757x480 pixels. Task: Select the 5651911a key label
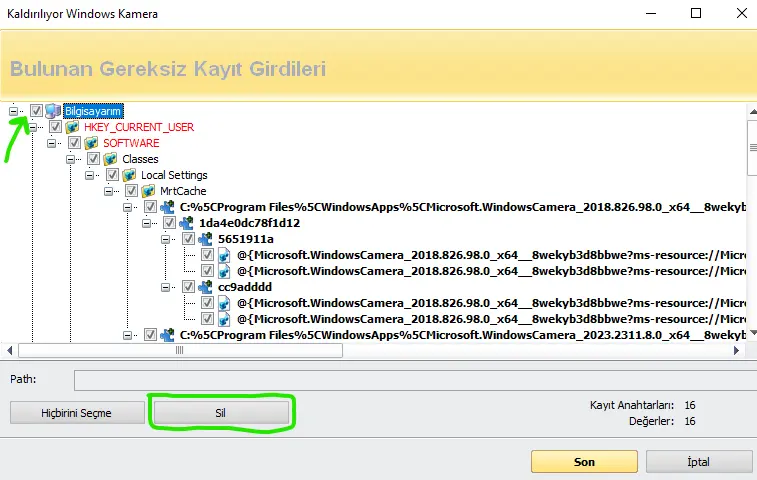[246, 239]
